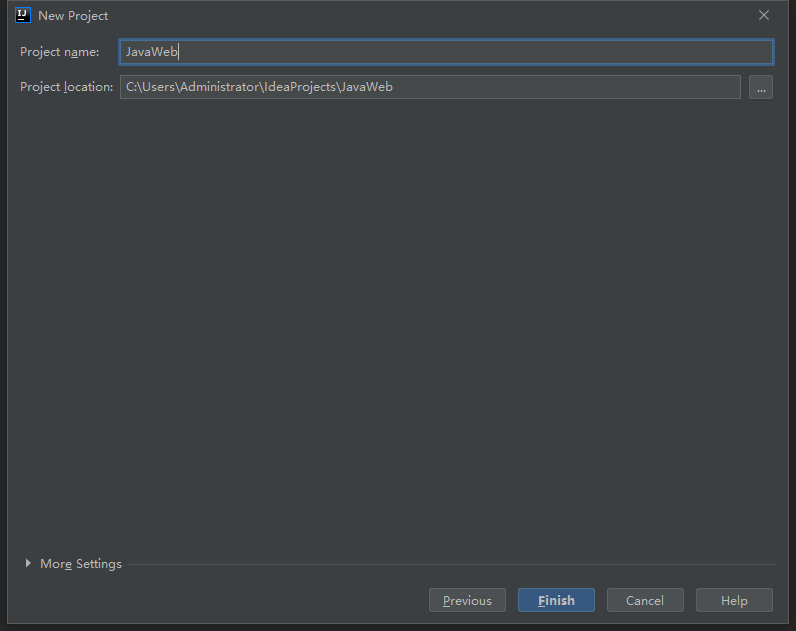Click the IntelliJ IDEA logo icon
This screenshot has width=796, height=631.
click(x=23, y=15)
